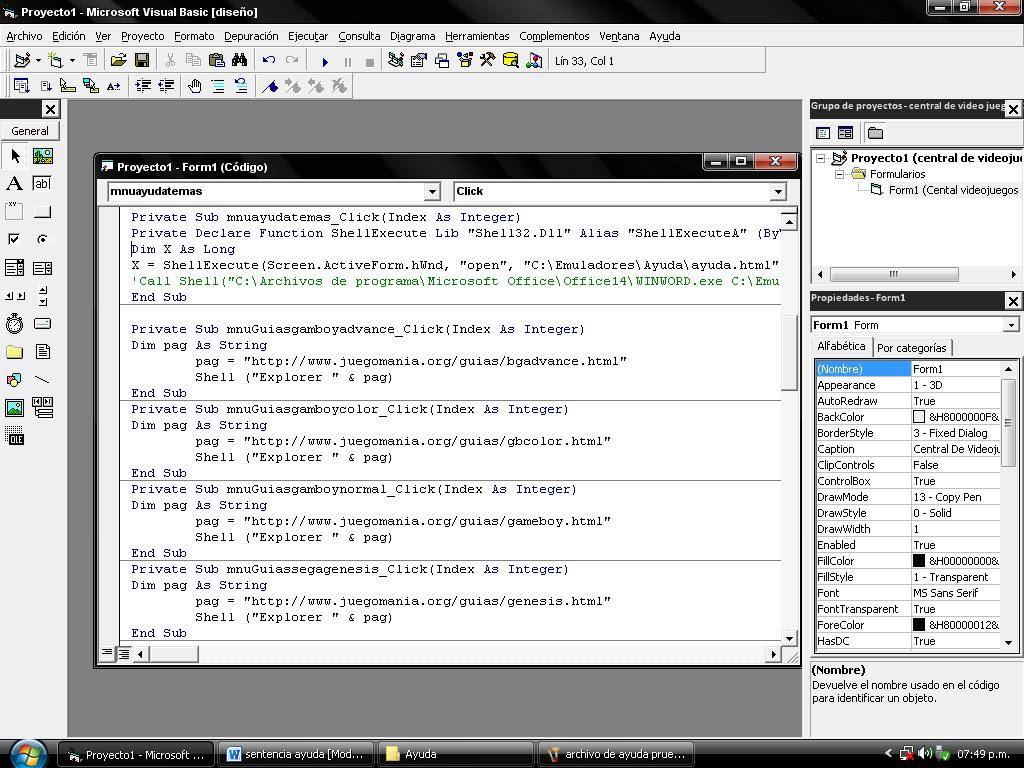
Task: Click the volume icon in system tray
Action: (924, 754)
